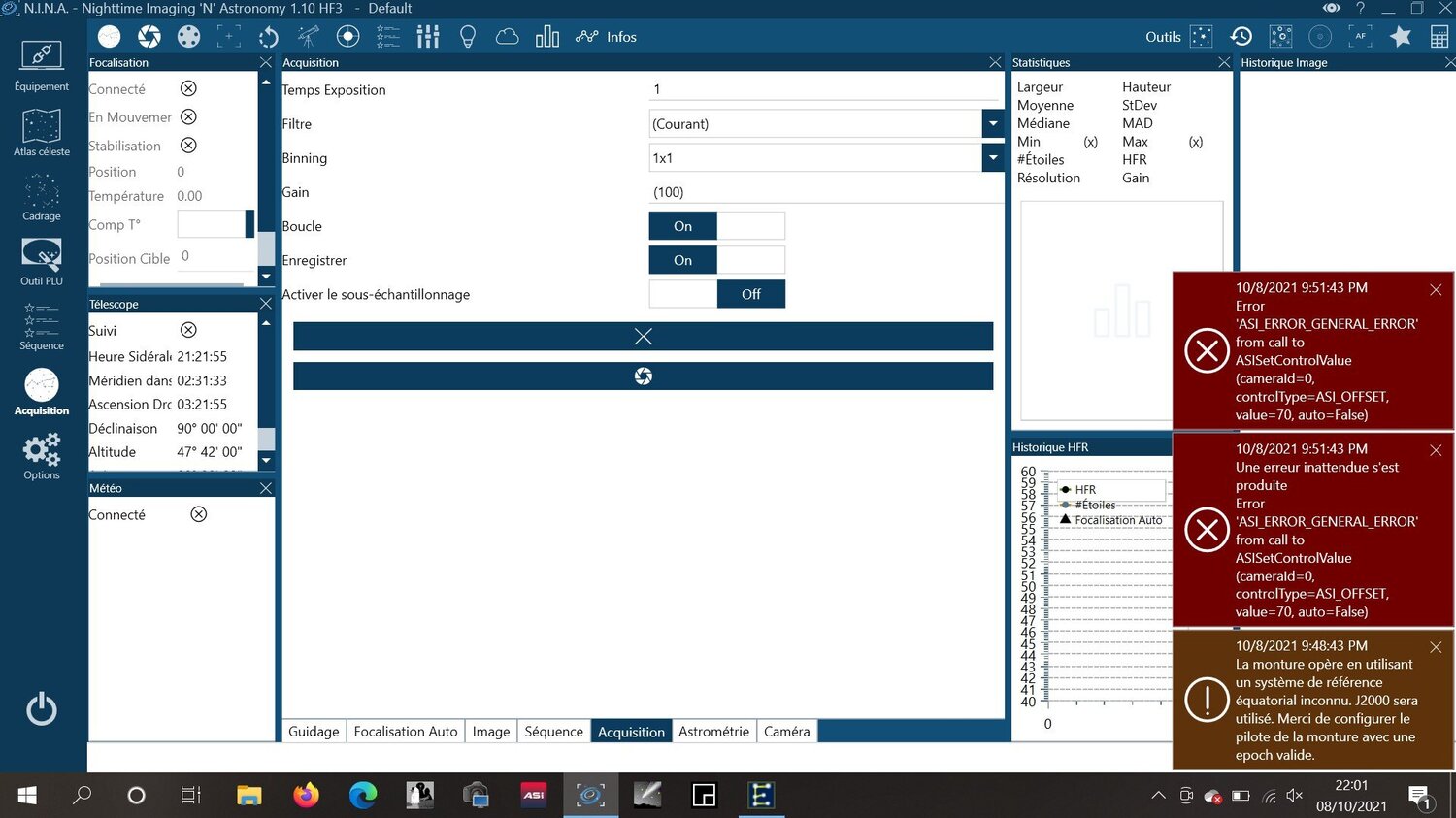Screen dimensions: 1456x818
Task: Open the Filtre dropdown
Action: click(992, 124)
